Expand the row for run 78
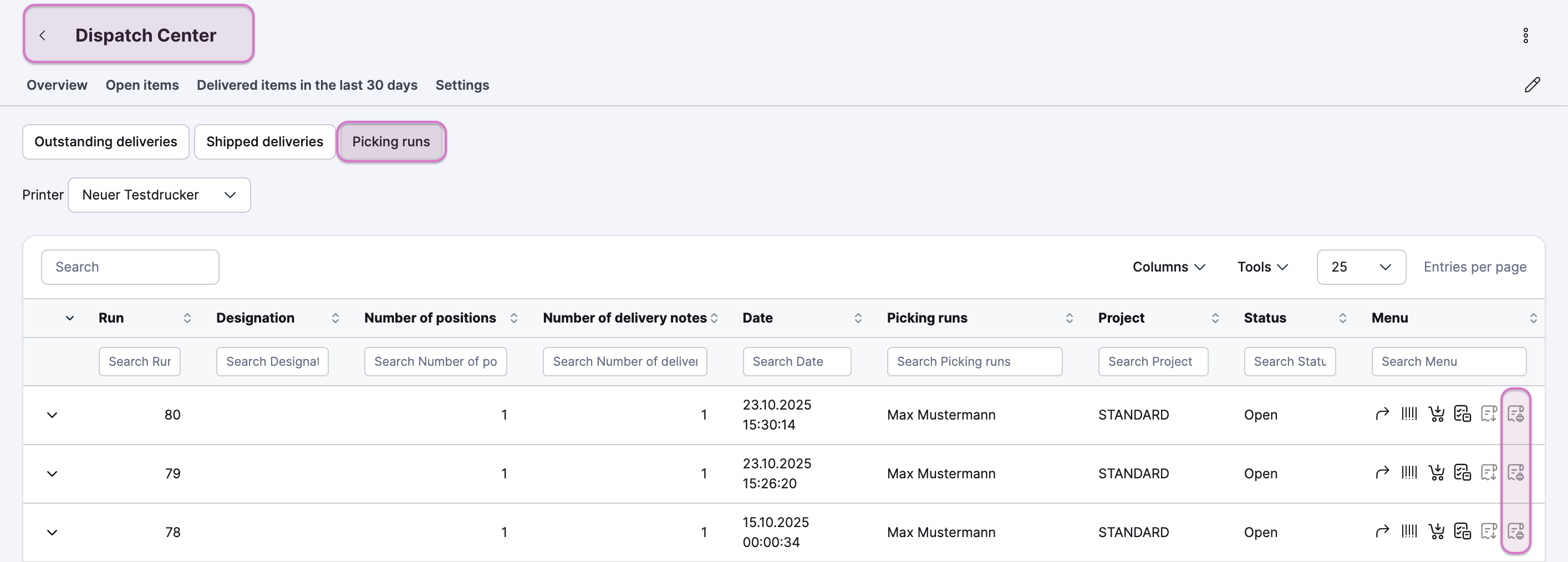The height and width of the screenshot is (562, 1568). point(52,533)
